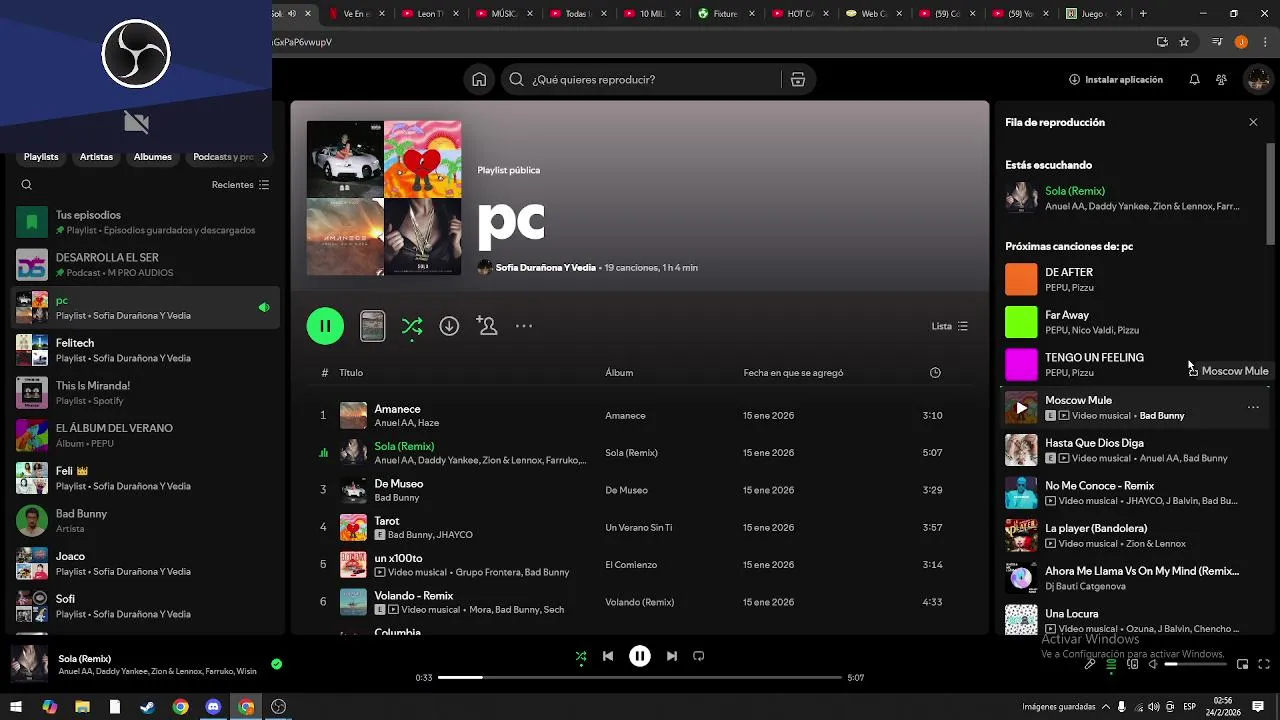Open more options for Moscow Mule
The width and height of the screenshot is (1280, 720).
point(1253,408)
